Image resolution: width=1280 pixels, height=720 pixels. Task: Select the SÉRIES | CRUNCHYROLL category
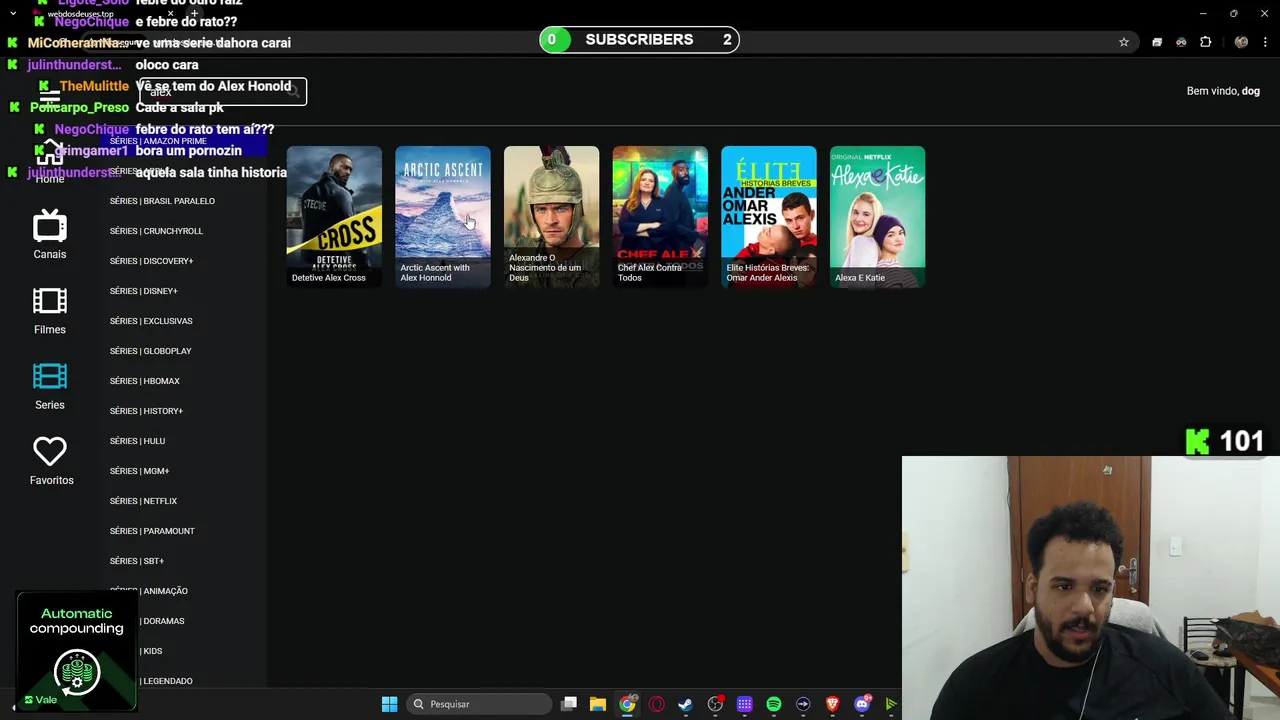[x=156, y=231]
